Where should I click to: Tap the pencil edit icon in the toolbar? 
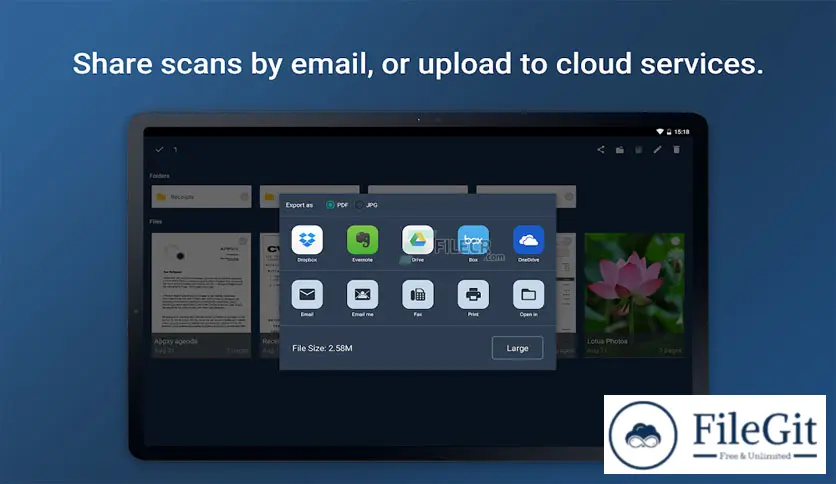click(657, 150)
